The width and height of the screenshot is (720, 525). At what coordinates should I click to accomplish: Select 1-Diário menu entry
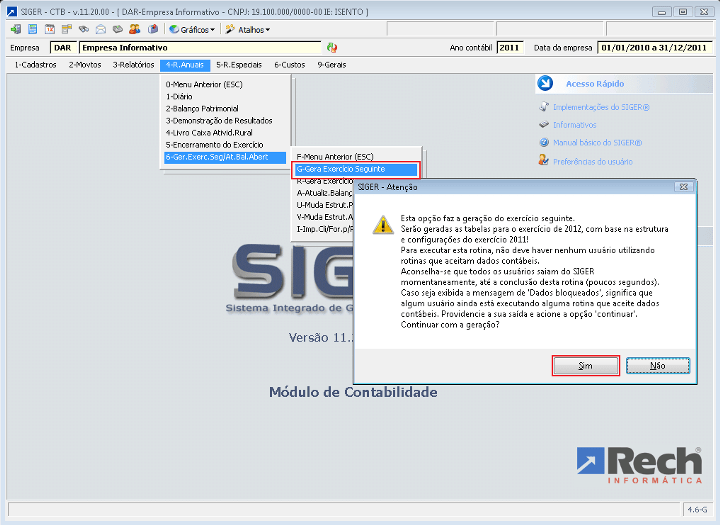(225, 96)
